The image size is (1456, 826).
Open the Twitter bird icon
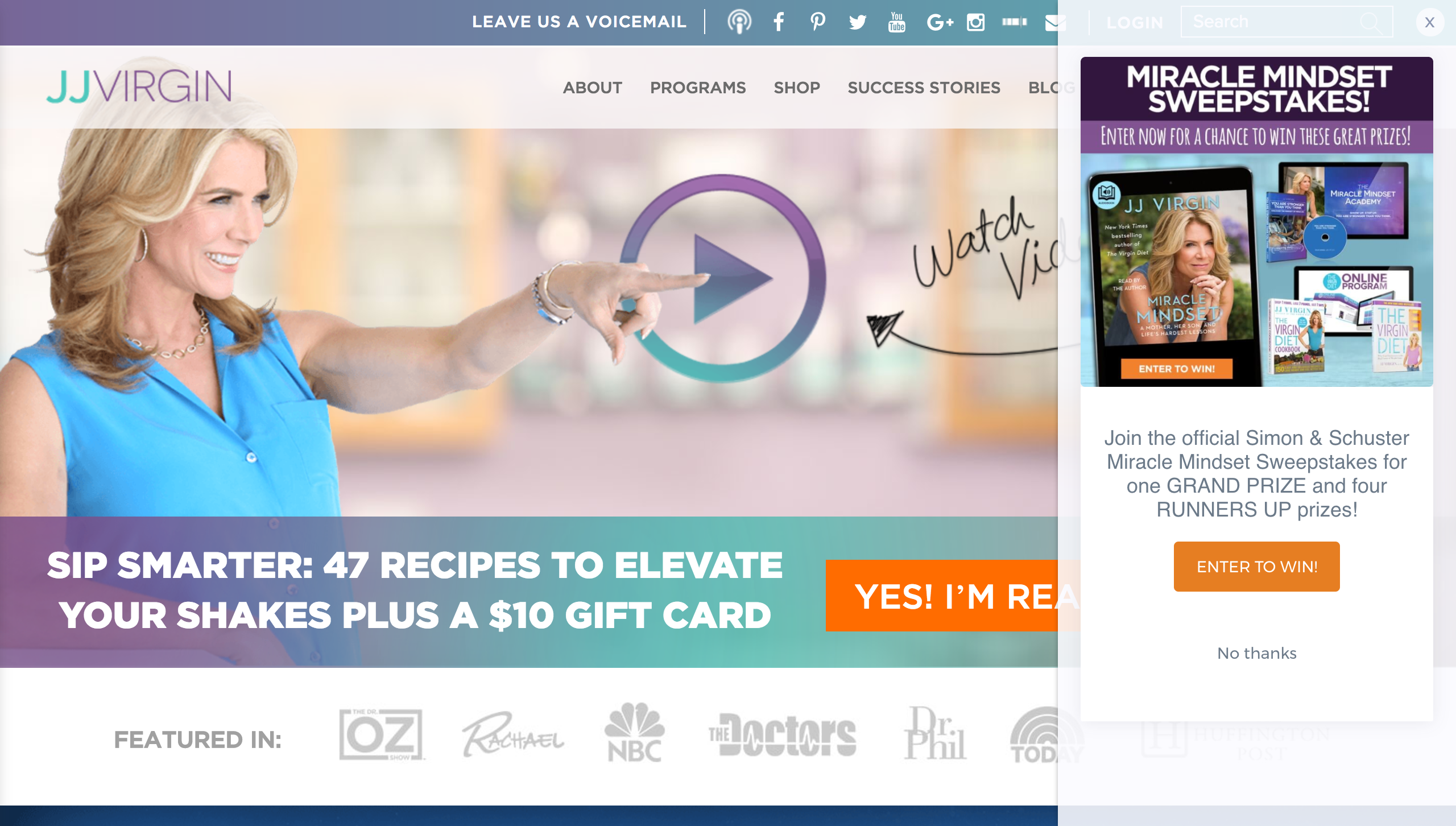tap(857, 22)
